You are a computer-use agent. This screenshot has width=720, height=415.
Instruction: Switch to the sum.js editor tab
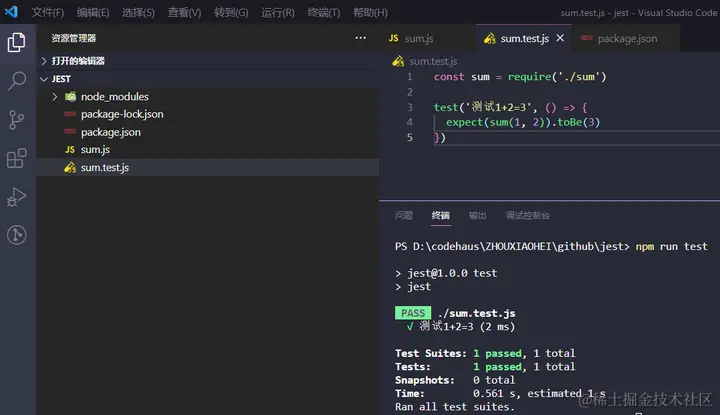pyautogui.click(x=427, y=38)
